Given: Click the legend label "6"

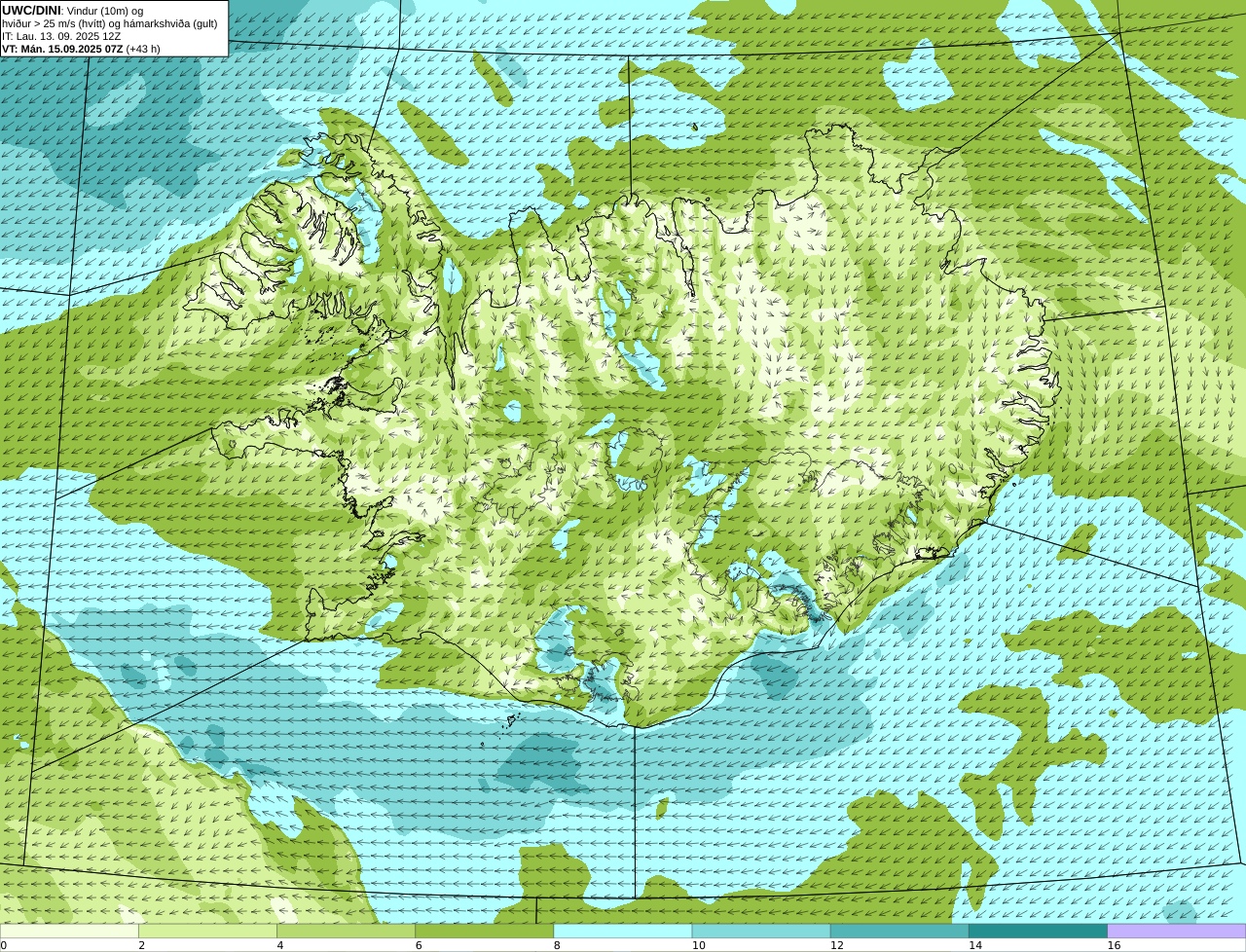Looking at the screenshot, I should pyautogui.click(x=419, y=945).
